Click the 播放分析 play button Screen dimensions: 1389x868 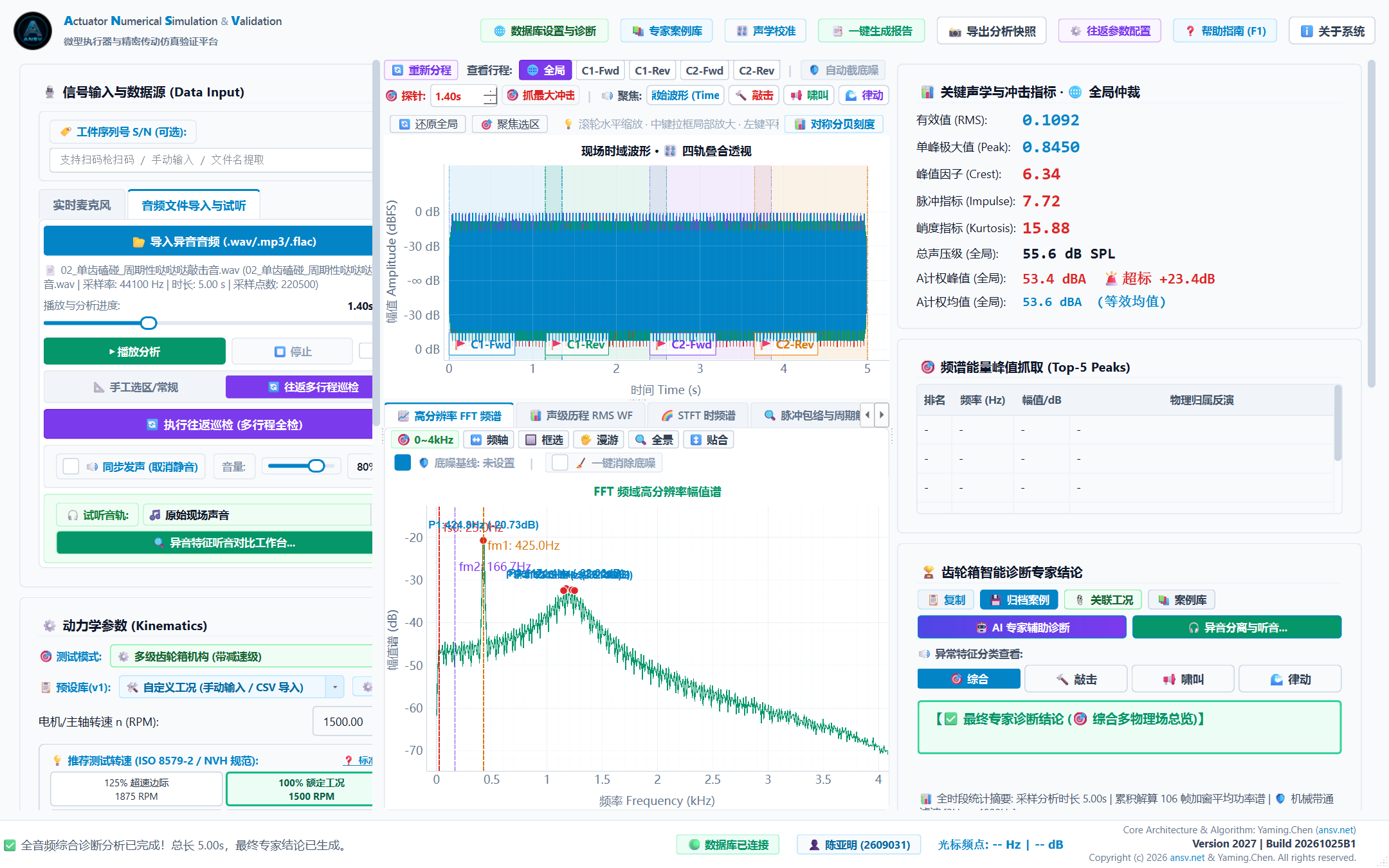tap(134, 352)
